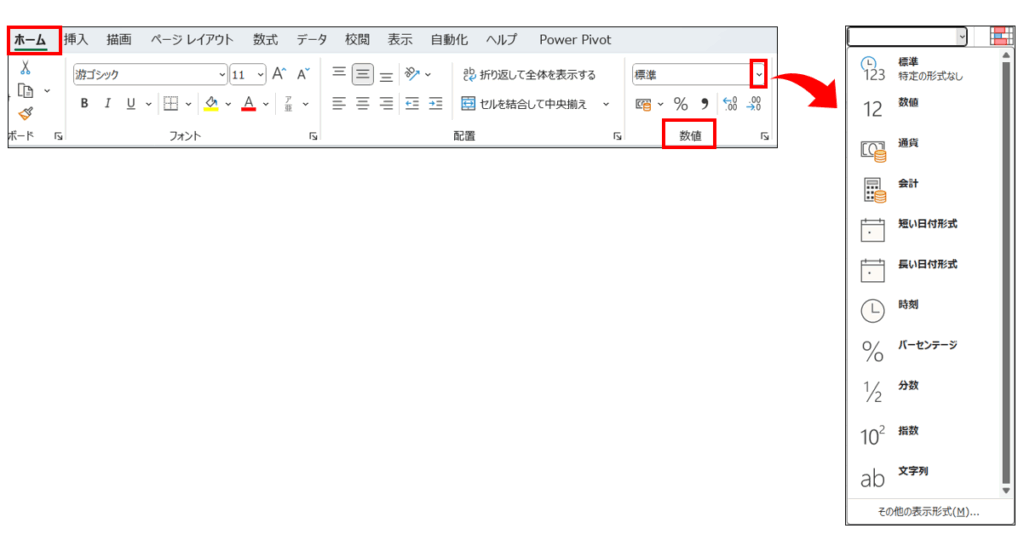The width and height of the screenshot is (1024, 540).
Task: Click the increase indent icon
Action: pyautogui.click(x=435, y=103)
